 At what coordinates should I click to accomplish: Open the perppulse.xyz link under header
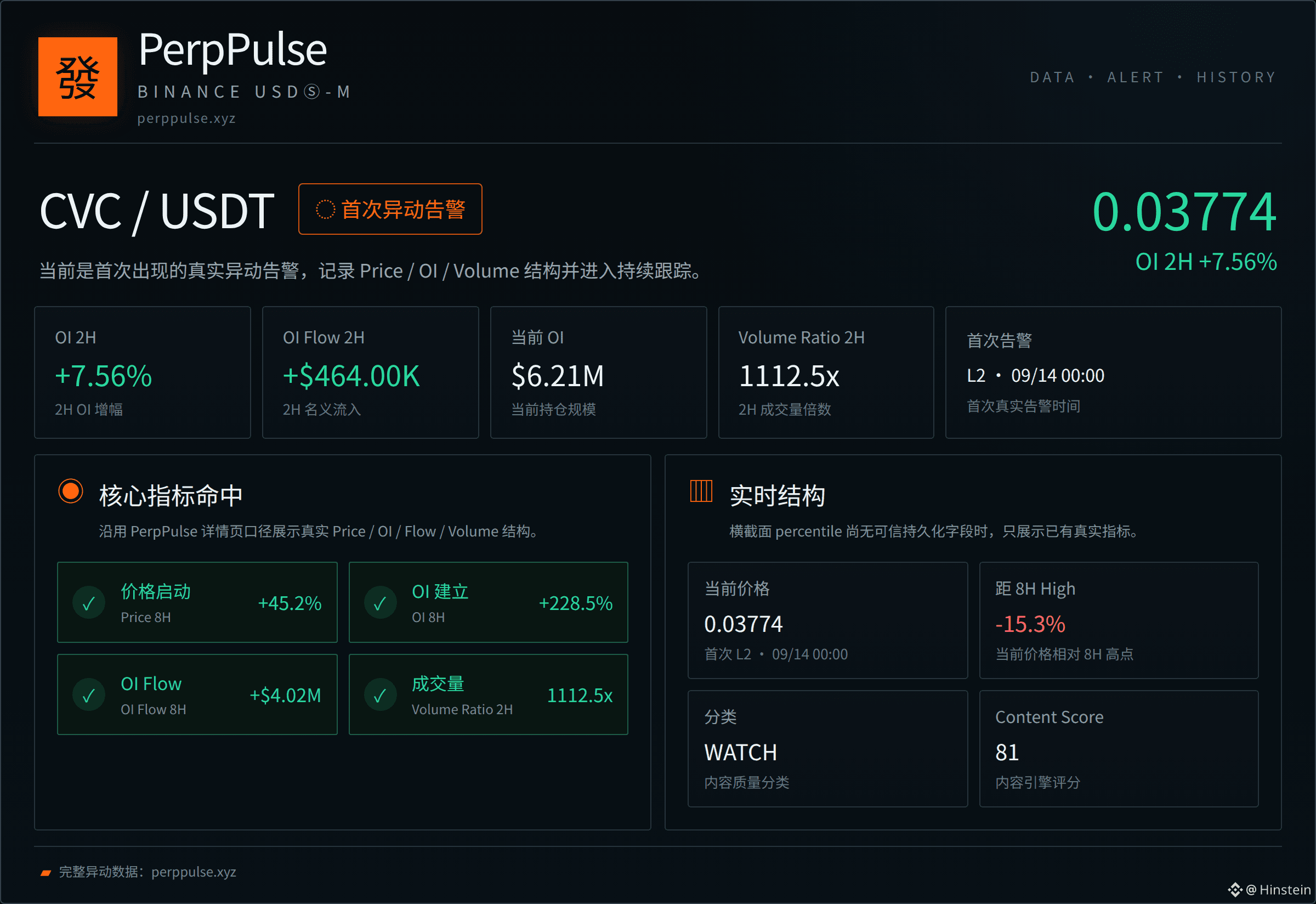point(186,118)
